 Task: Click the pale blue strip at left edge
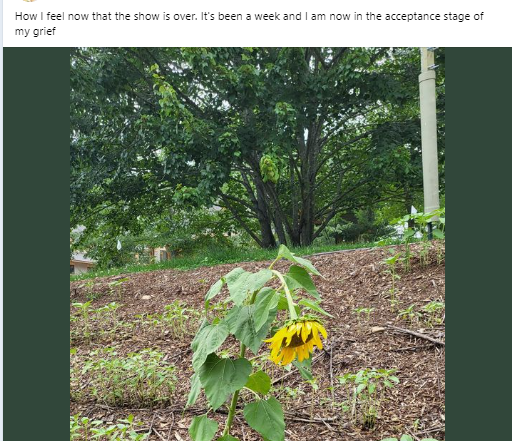coord(1,220)
